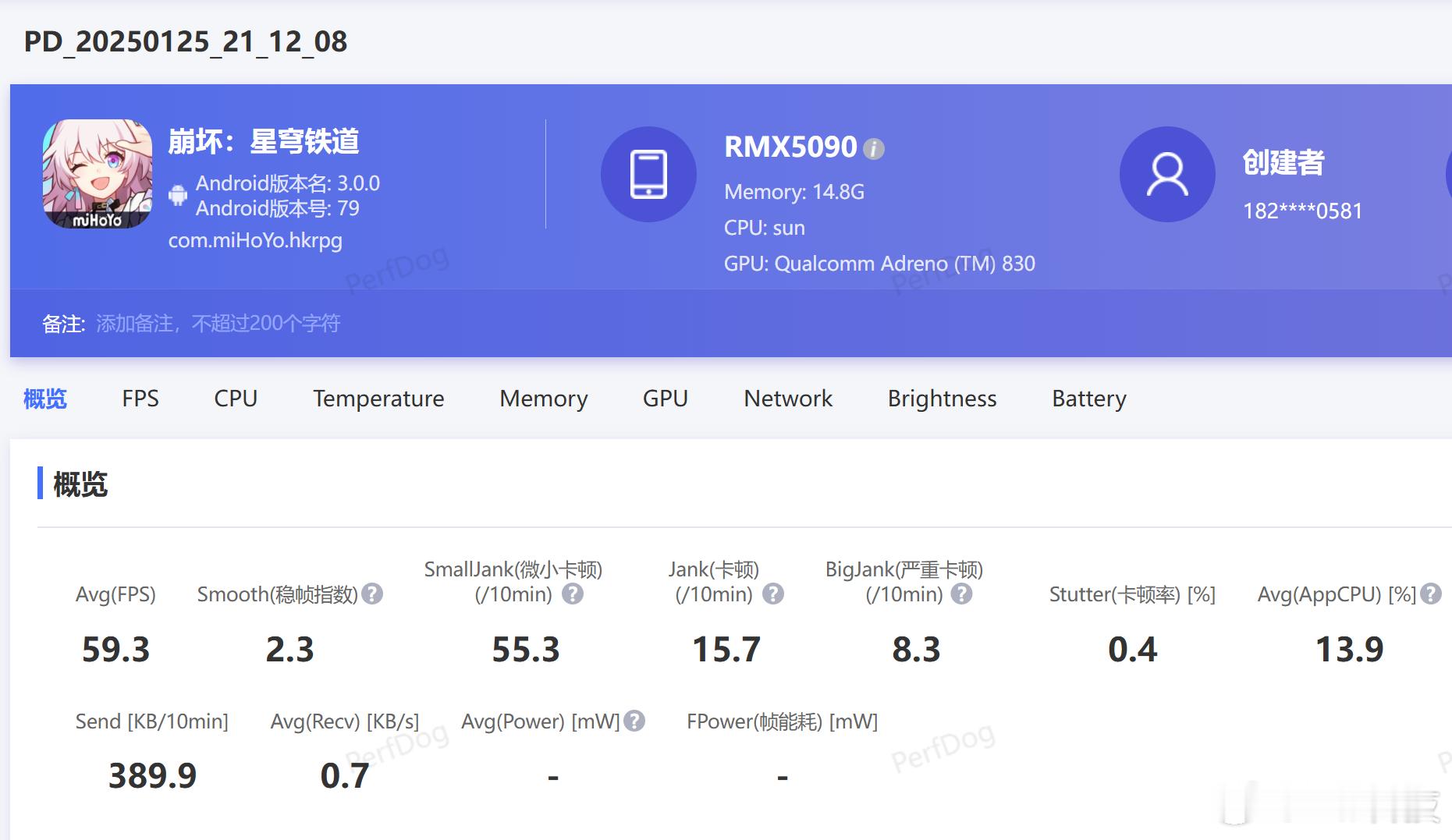Click the SmallJank value 55.3

(526, 650)
